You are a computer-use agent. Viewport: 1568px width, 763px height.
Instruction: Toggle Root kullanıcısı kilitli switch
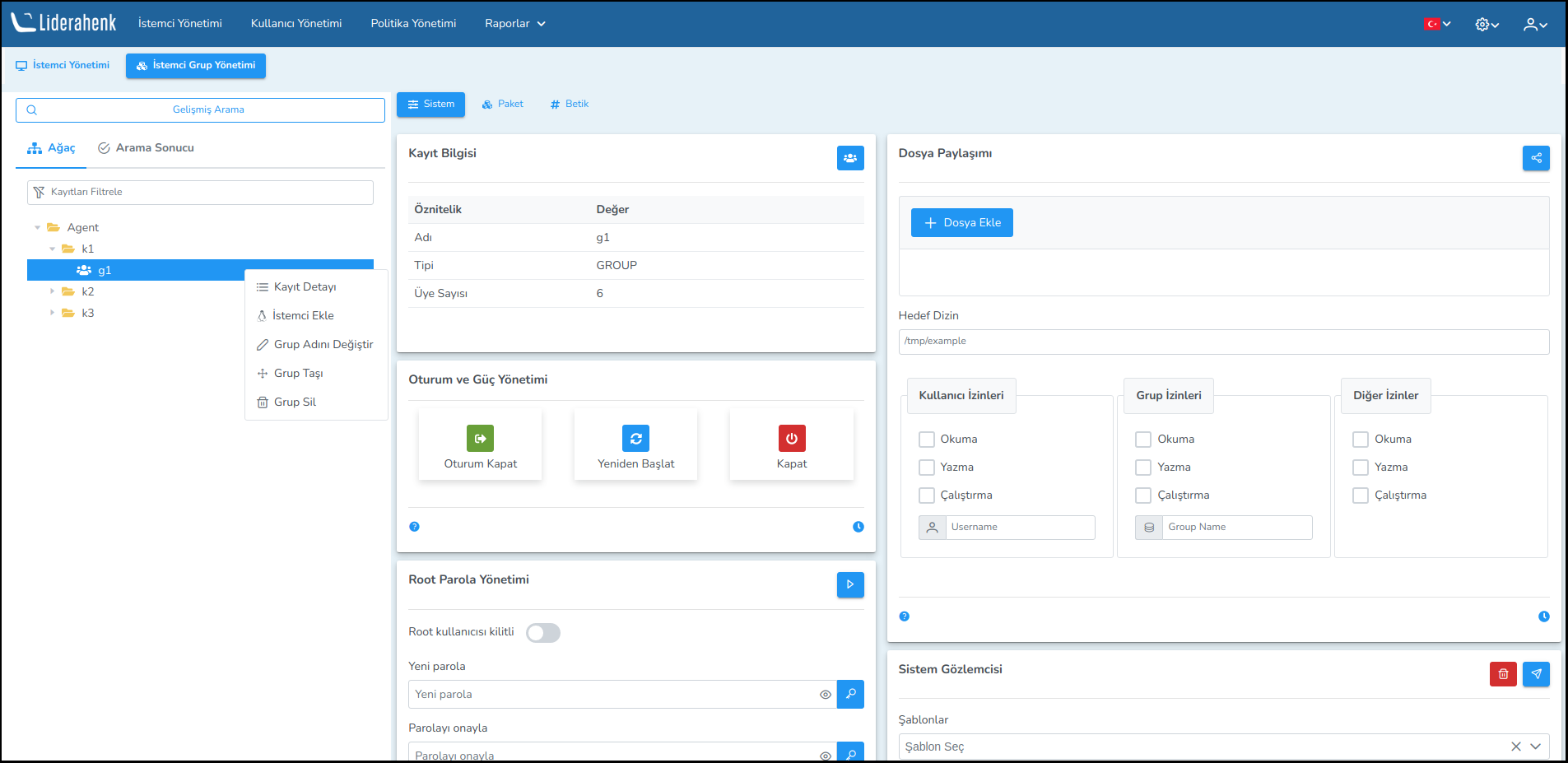(543, 633)
